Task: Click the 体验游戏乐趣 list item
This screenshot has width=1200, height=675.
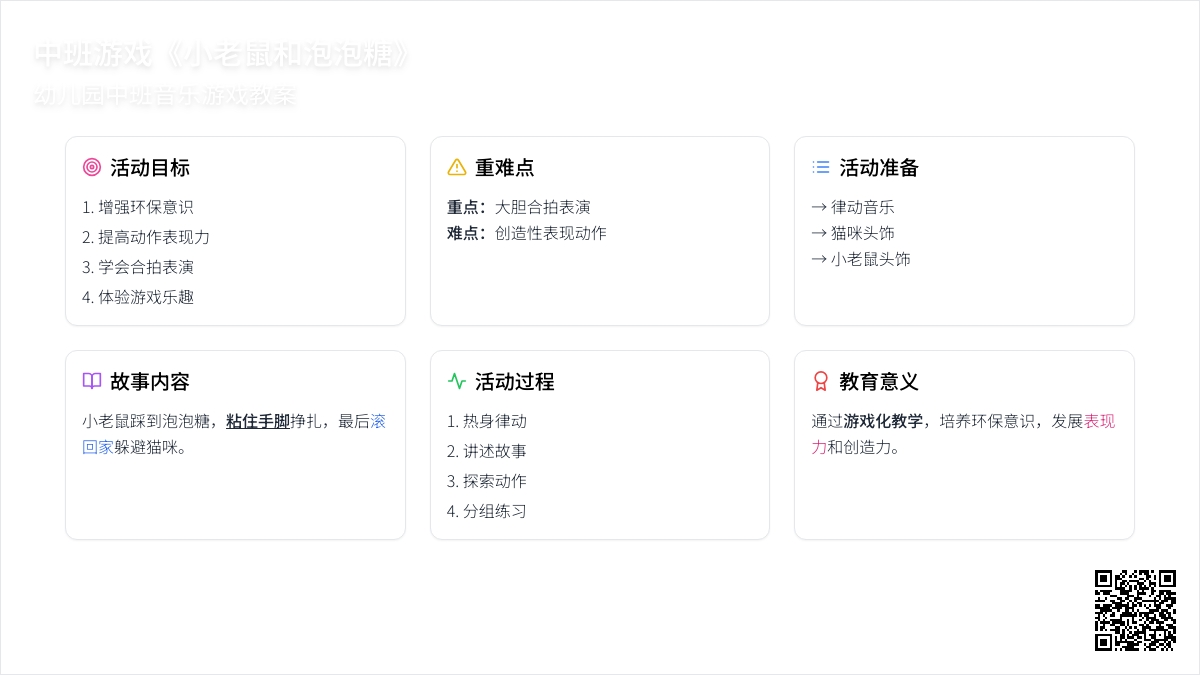Action: pos(138,298)
